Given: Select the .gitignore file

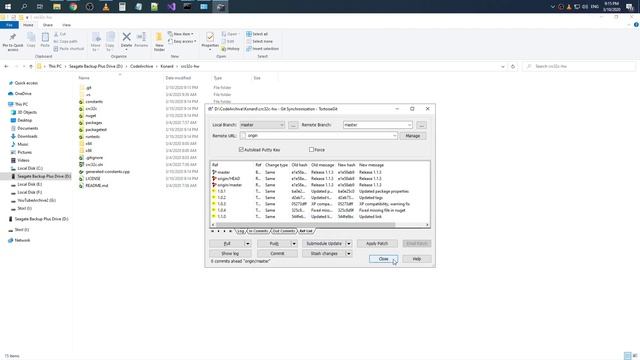Looking at the screenshot, I should (x=94, y=158).
